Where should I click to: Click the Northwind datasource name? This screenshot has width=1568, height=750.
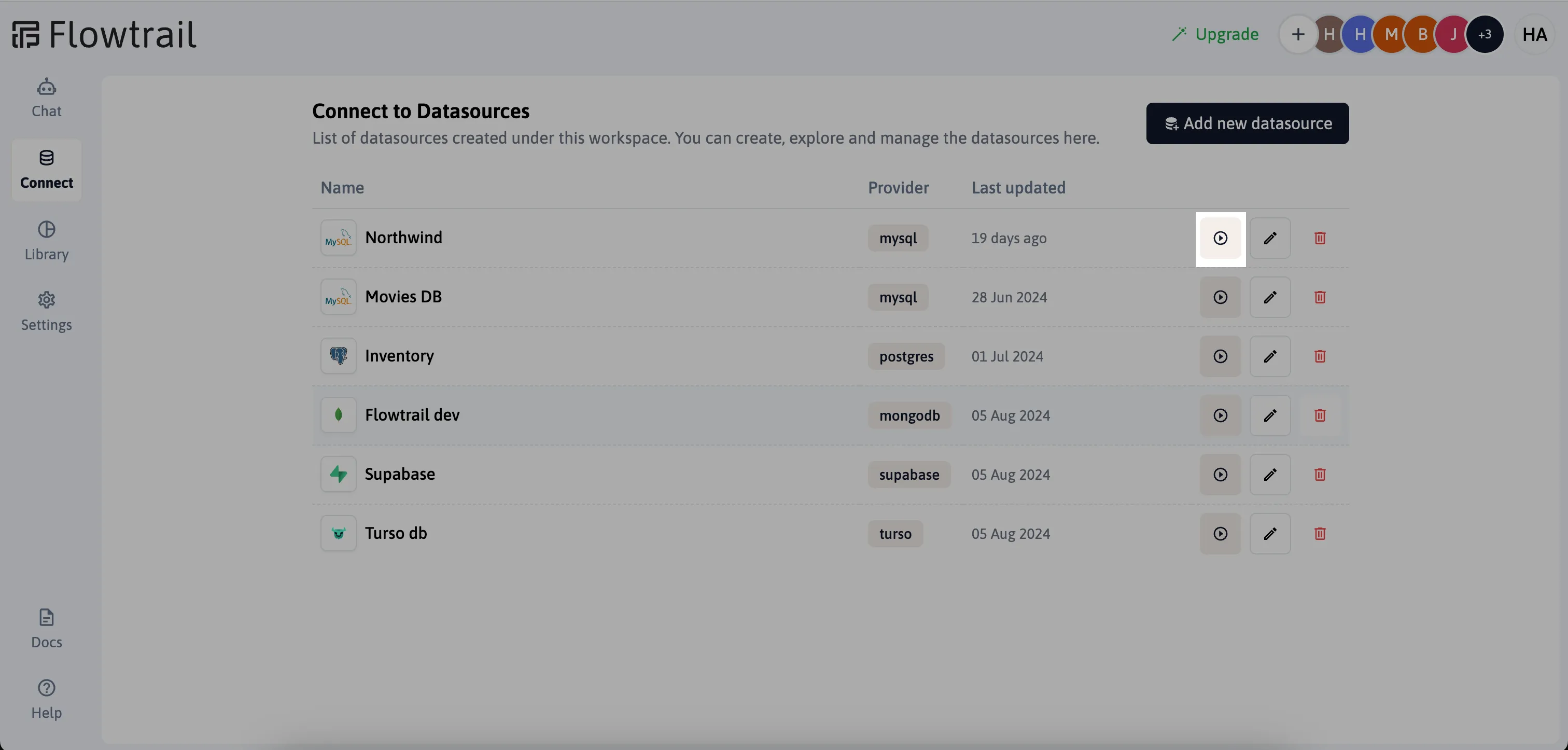pyautogui.click(x=403, y=238)
